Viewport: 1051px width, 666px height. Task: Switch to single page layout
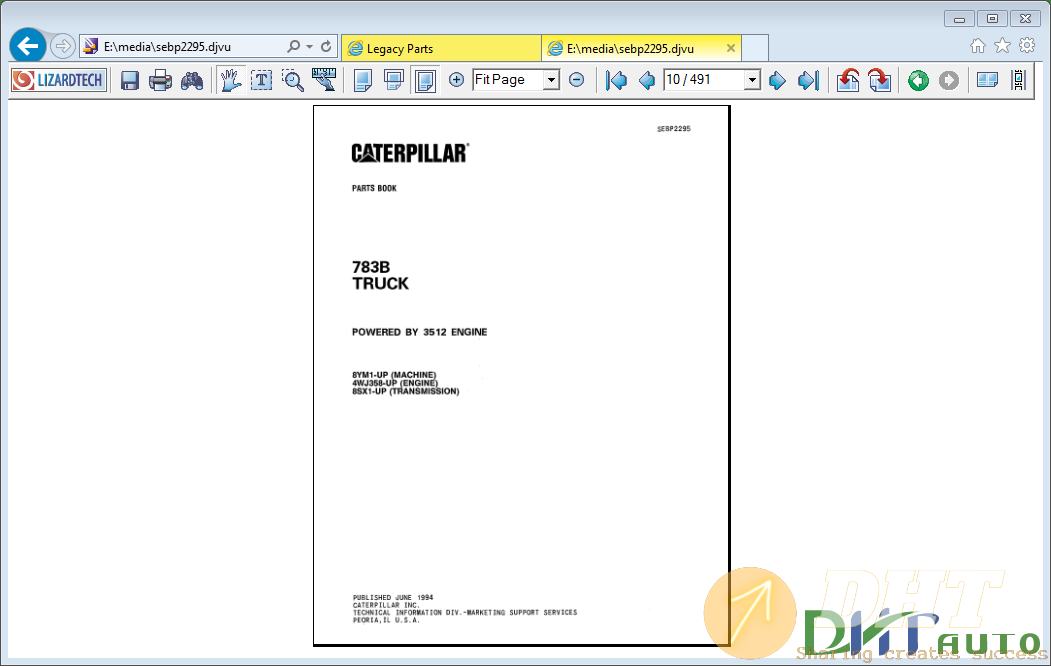pos(363,81)
